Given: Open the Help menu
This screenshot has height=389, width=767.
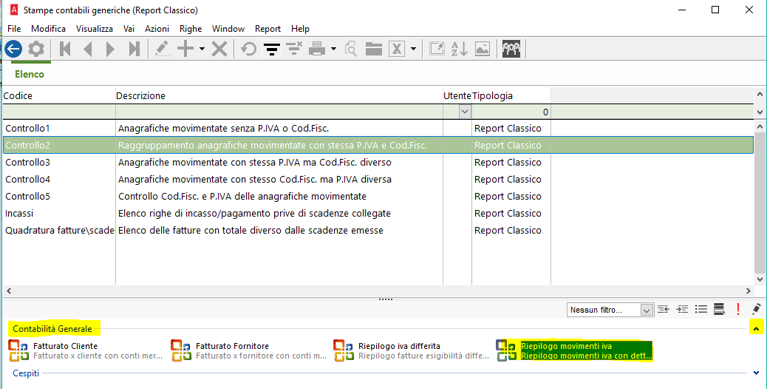Looking at the screenshot, I should (x=300, y=29).
